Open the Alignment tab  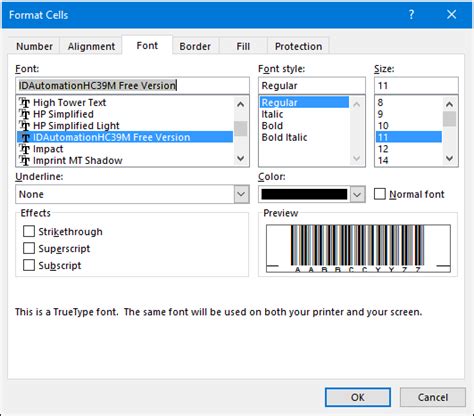click(91, 46)
